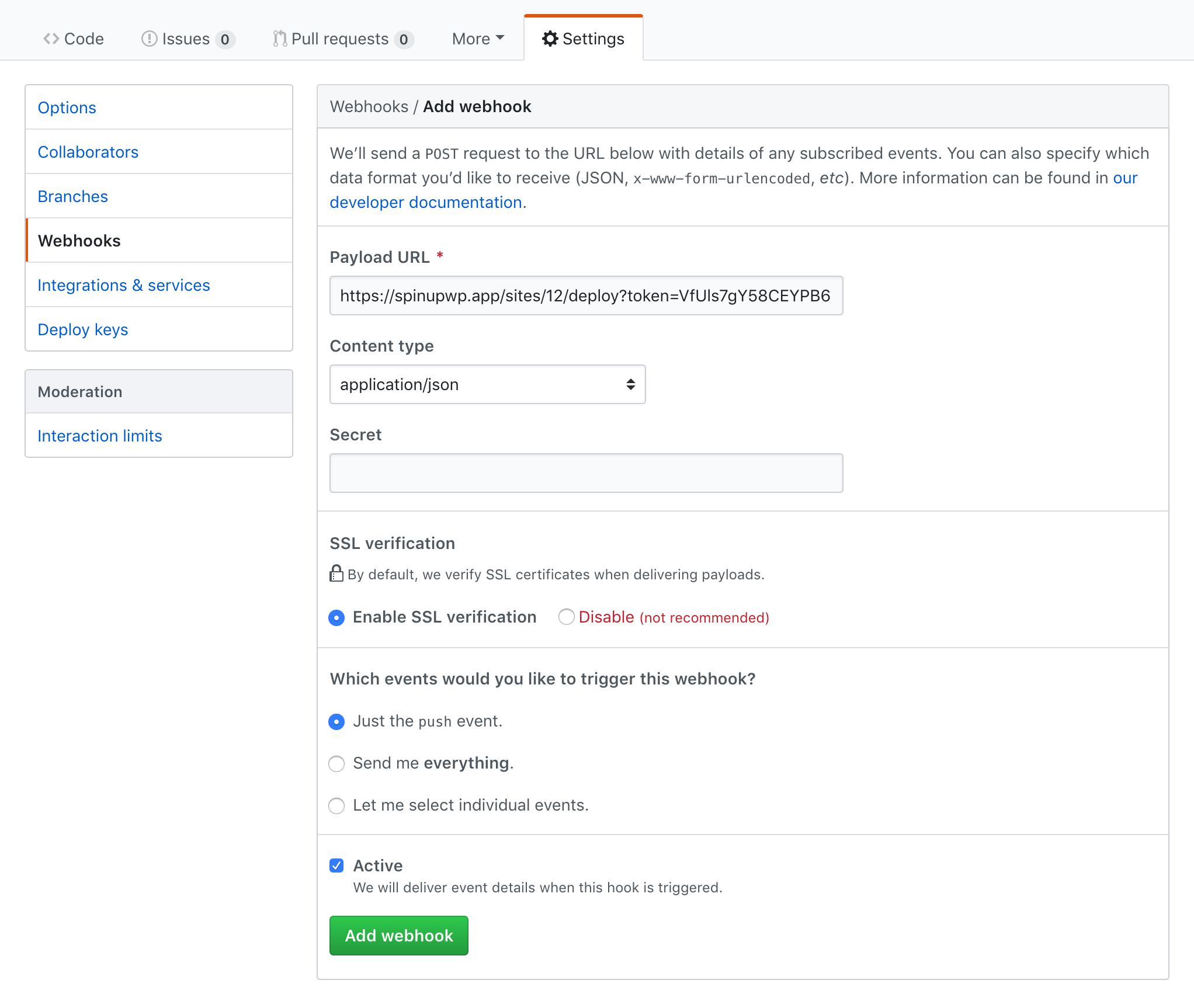
Task: Choose Let me select individual events
Action: pyautogui.click(x=336, y=805)
